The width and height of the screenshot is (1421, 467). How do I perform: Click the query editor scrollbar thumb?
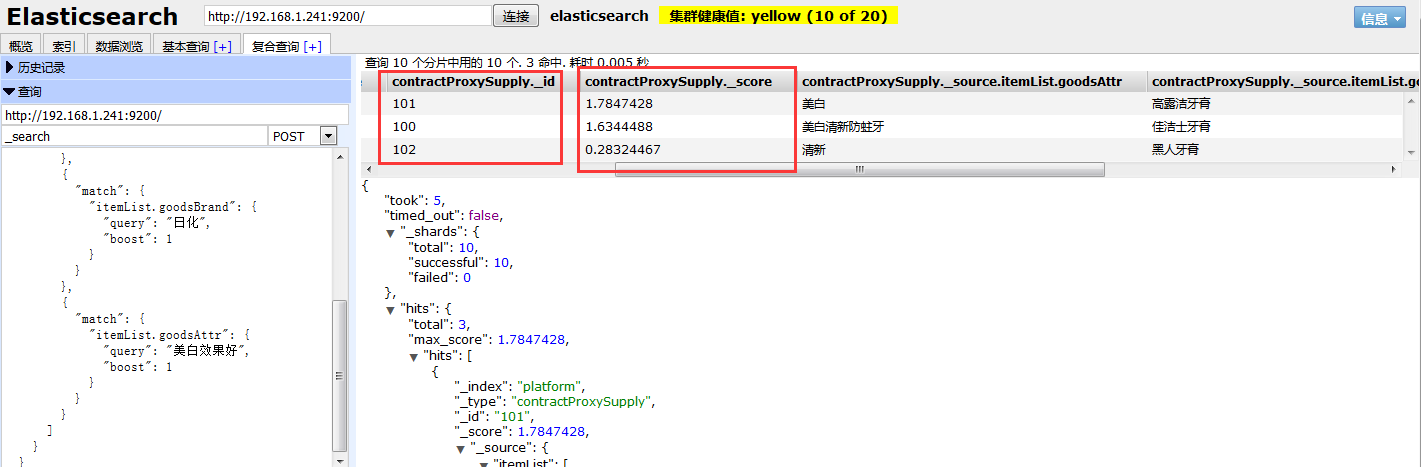[341, 375]
